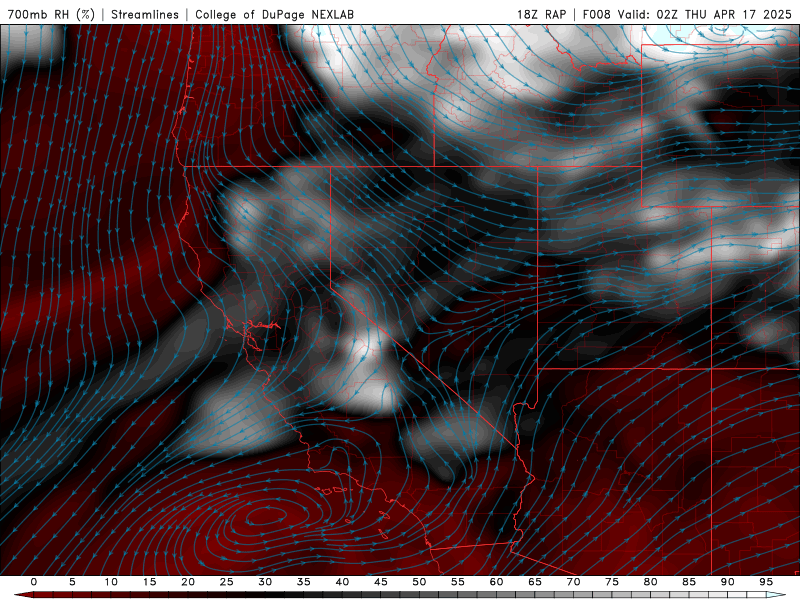
Task: Click the '0' colorbar scale label
Action: [x=34, y=582]
